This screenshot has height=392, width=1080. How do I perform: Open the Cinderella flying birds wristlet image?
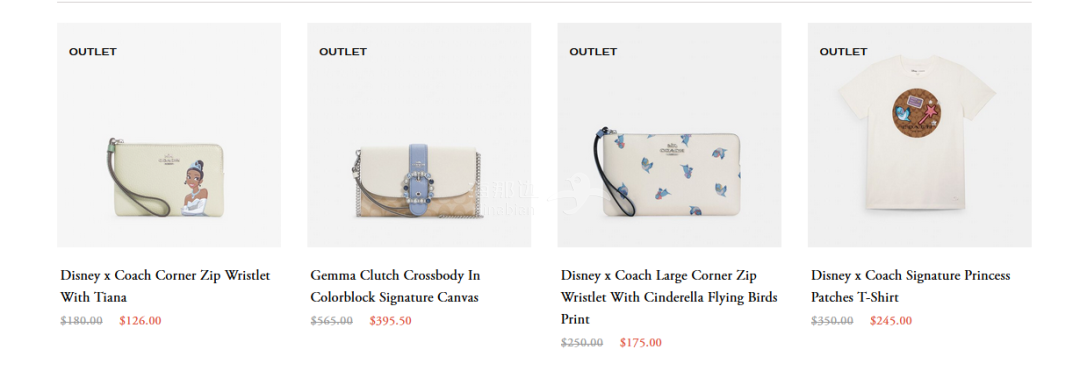click(669, 135)
